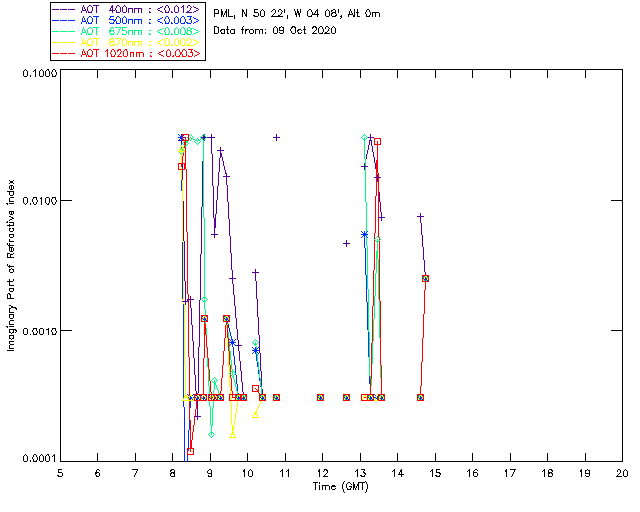Click the x-axis tick label 10

[x=247, y=473]
